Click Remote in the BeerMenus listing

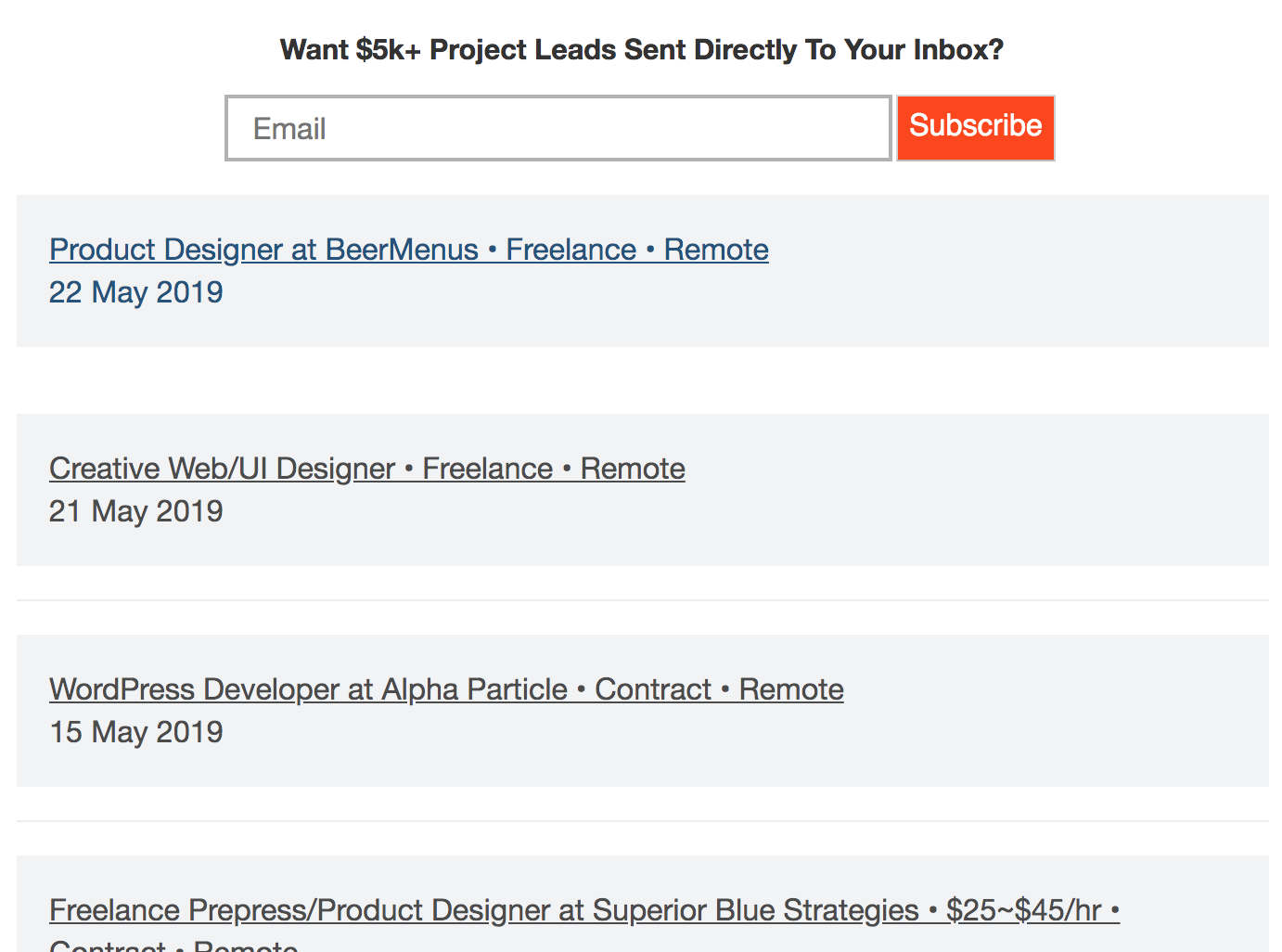716,250
